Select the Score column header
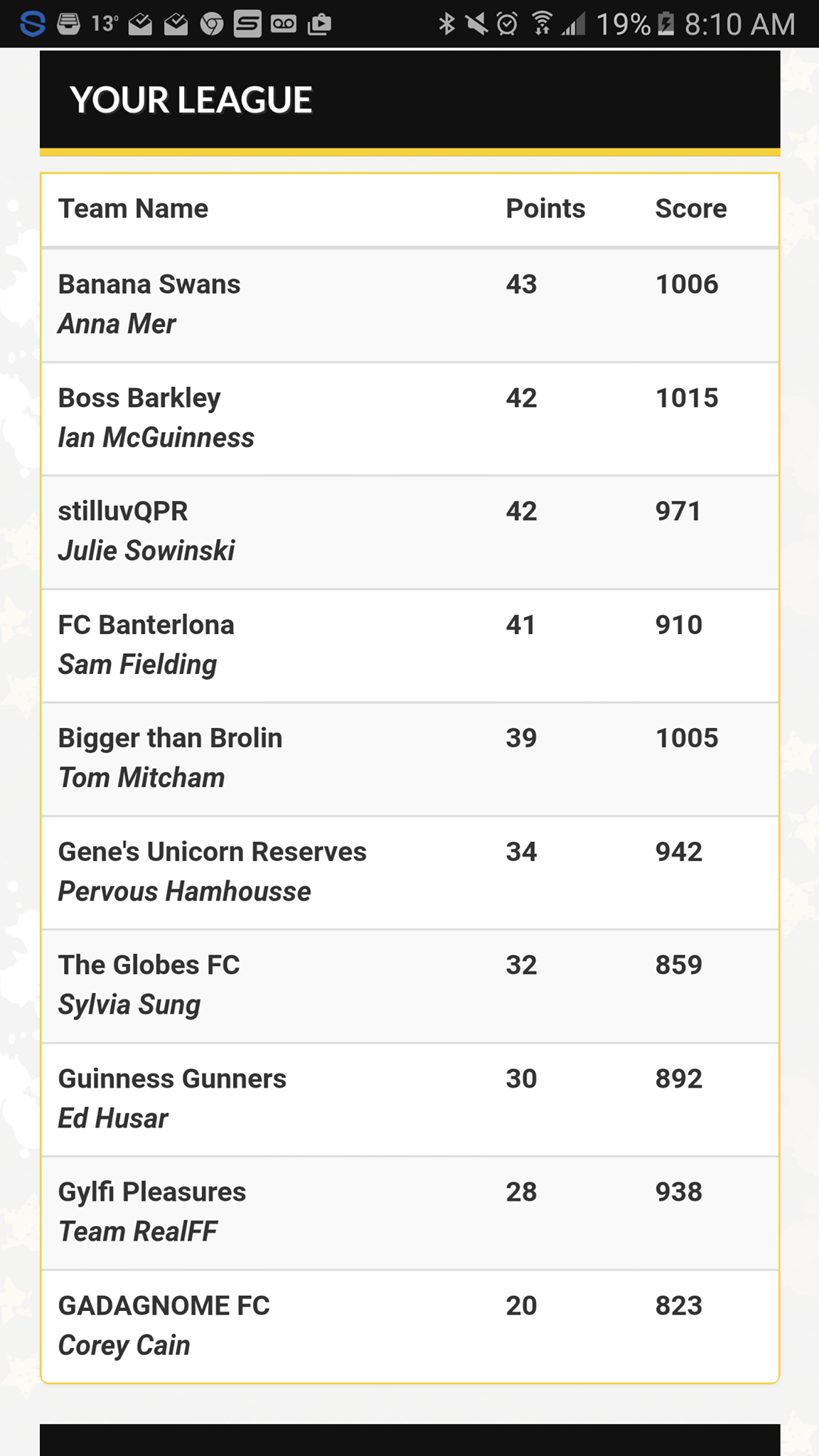The image size is (819, 1456). click(x=690, y=208)
